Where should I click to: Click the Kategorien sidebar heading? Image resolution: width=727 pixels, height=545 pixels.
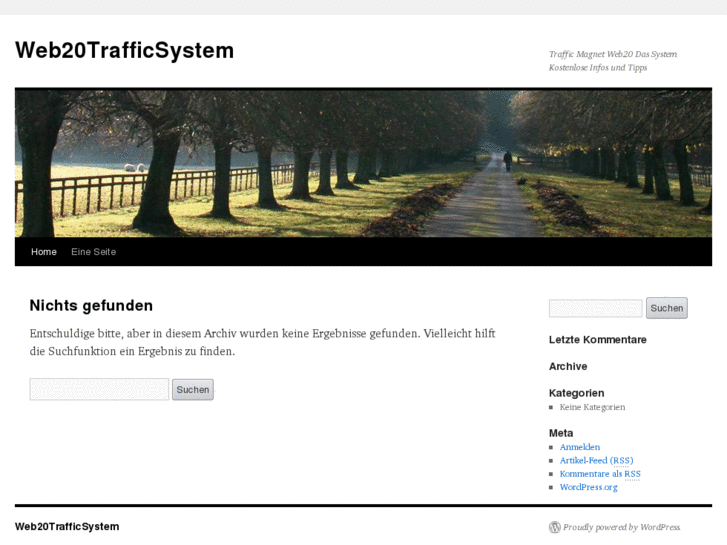coord(576,393)
